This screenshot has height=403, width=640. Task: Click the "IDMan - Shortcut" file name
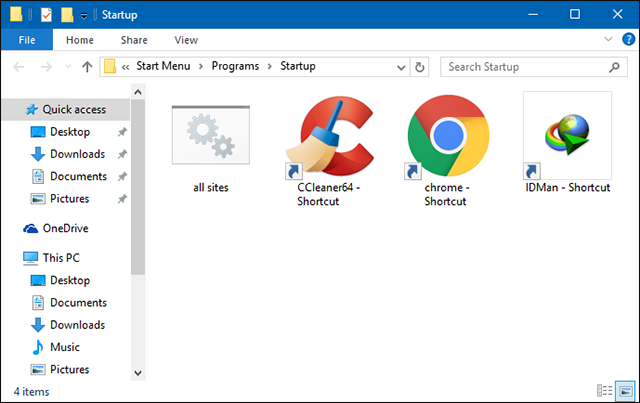click(568, 187)
